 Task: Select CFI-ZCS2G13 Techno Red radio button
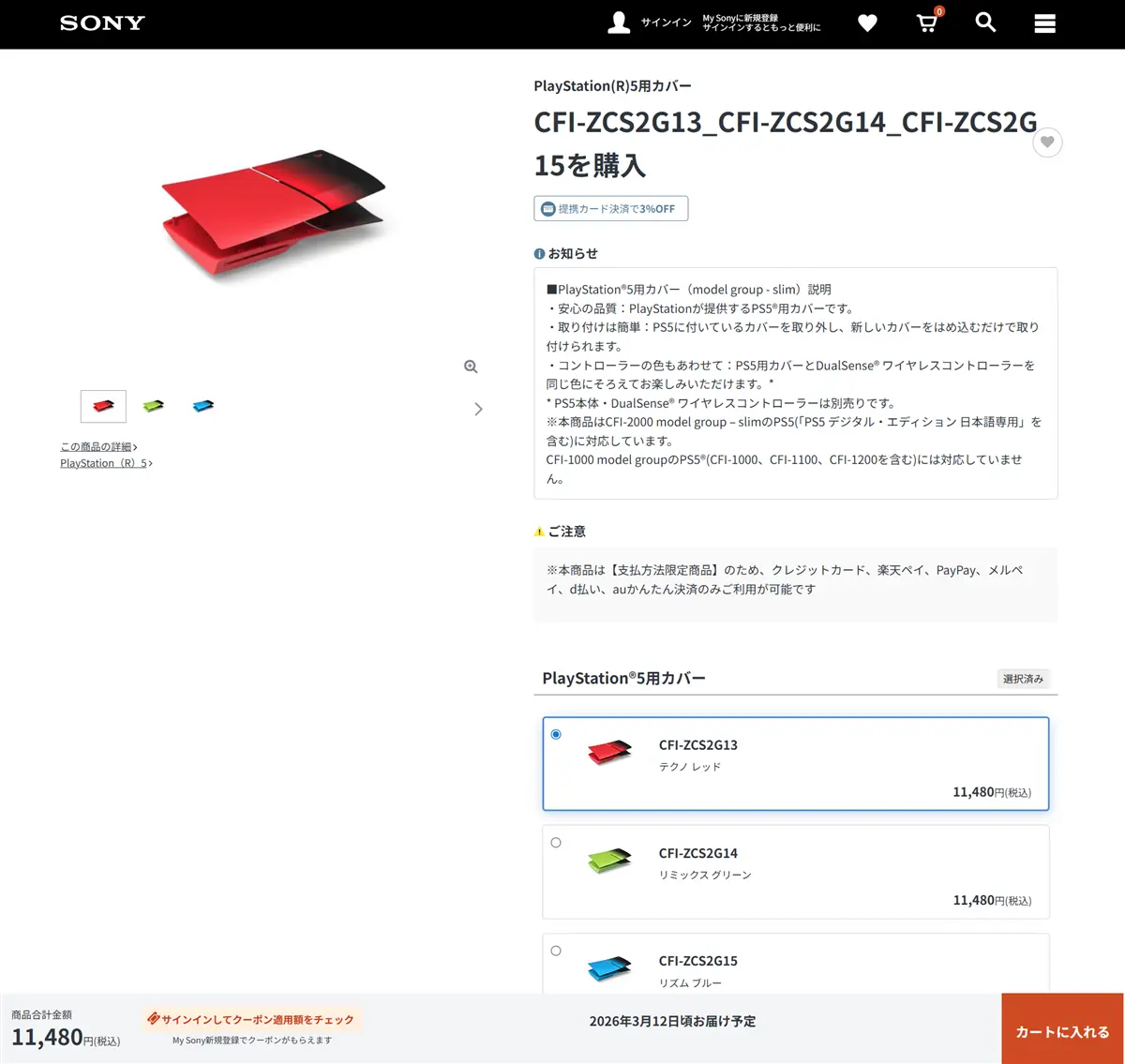(x=556, y=734)
